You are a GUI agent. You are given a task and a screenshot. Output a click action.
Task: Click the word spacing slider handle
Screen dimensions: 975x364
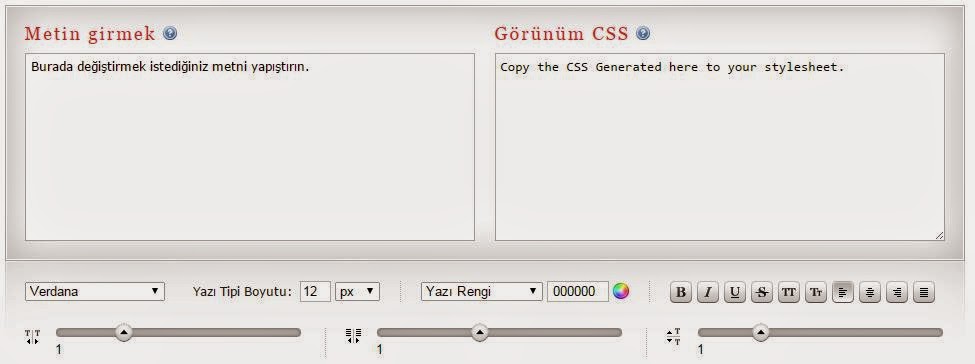(x=479, y=333)
